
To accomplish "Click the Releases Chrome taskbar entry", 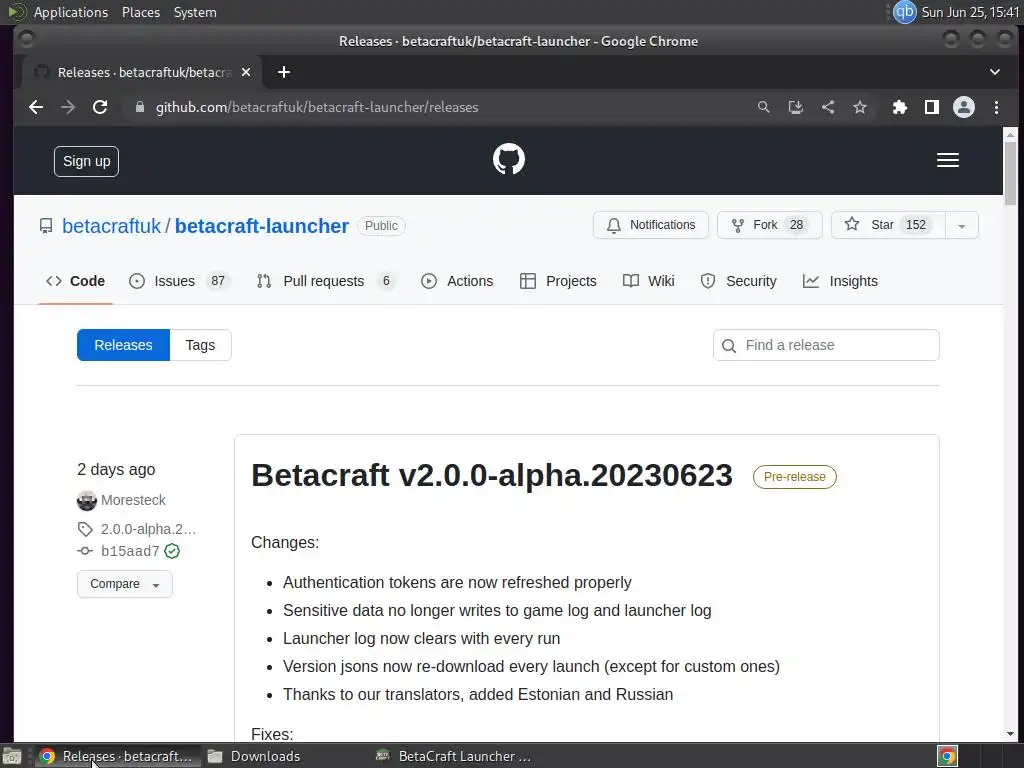I will (116, 756).
